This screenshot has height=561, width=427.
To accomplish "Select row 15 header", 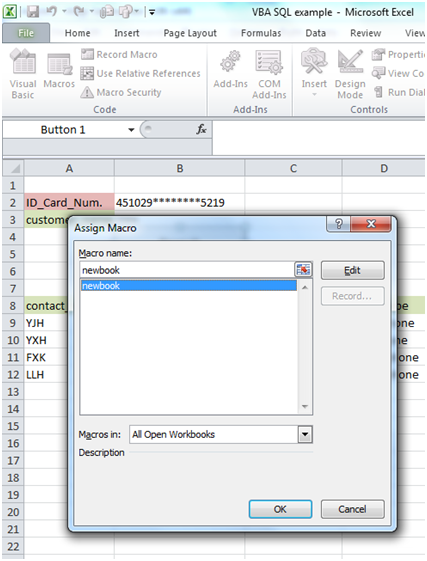I will (x=13, y=426).
